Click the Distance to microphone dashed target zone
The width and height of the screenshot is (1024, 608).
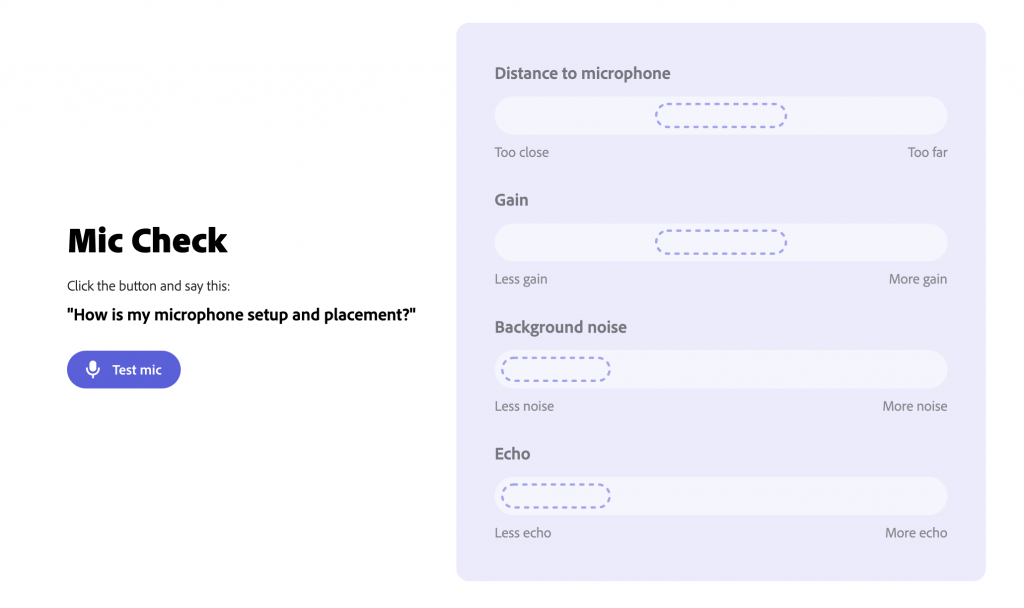720,116
